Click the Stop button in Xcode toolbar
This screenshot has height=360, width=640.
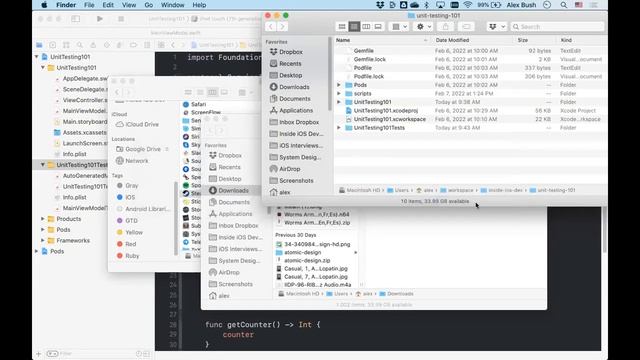pyautogui.click(x=121, y=19)
